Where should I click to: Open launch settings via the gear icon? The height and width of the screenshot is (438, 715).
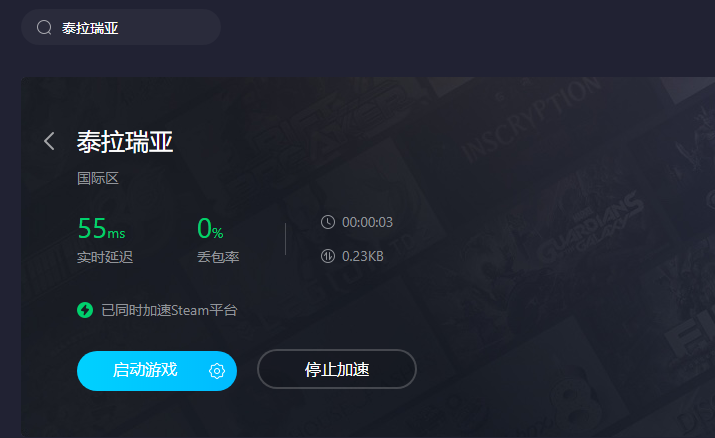coord(217,371)
